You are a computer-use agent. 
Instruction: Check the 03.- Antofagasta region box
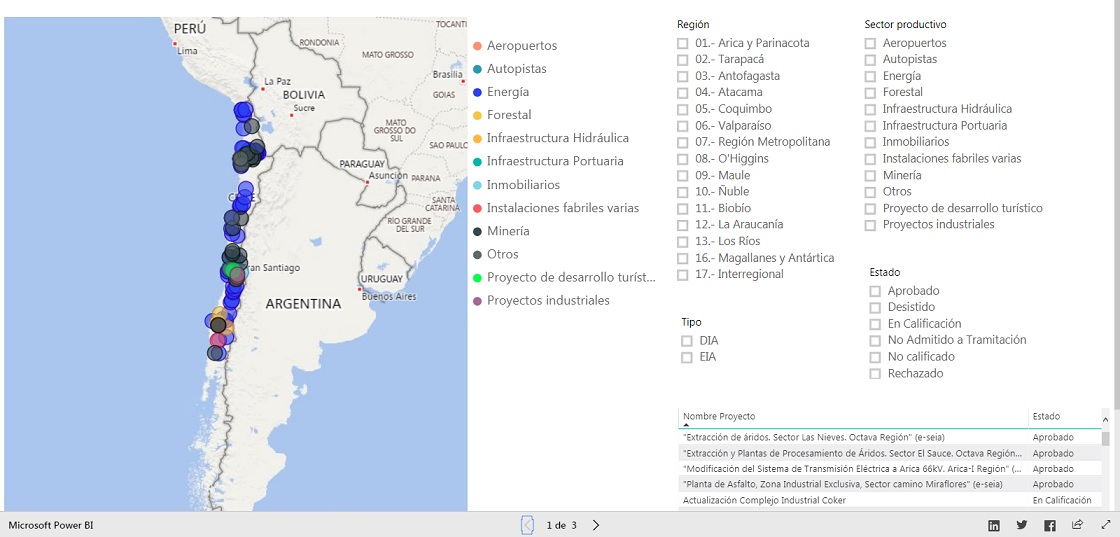pyautogui.click(x=683, y=76)
